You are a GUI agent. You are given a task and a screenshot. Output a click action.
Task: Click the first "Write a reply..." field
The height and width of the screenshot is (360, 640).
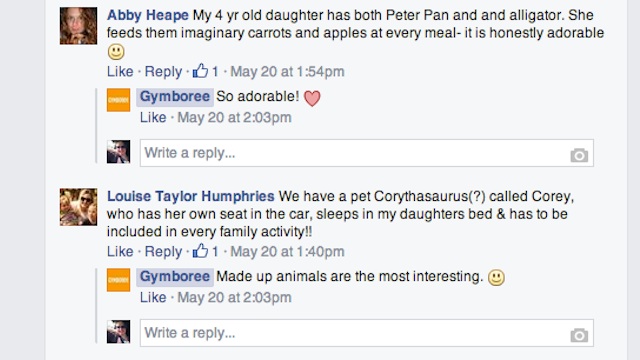pos(367,153)
